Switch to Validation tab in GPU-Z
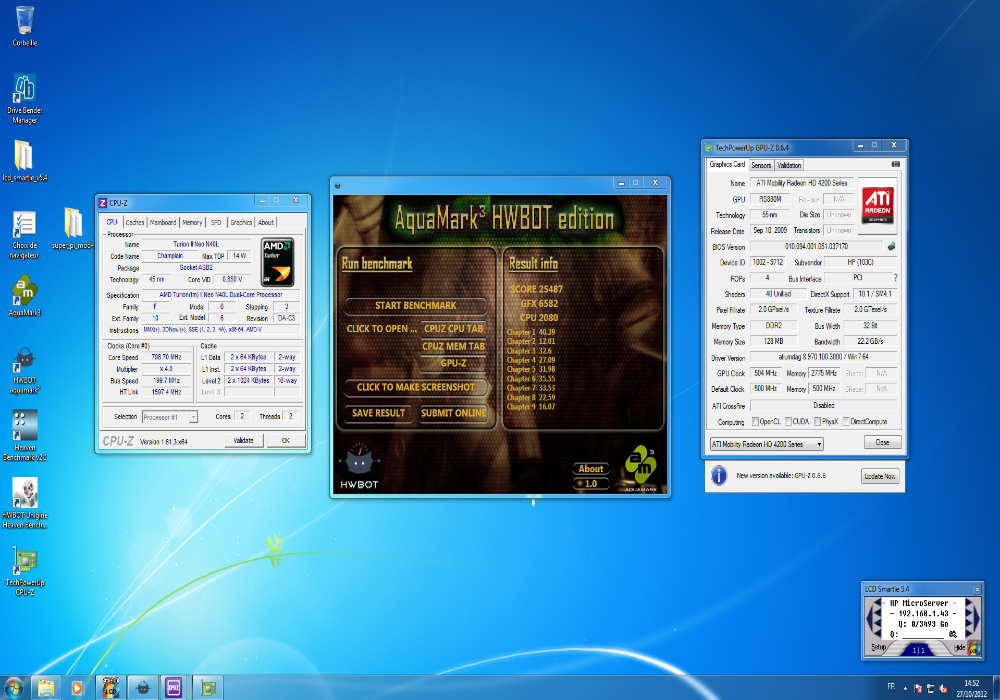1000x700 pixels. coord(789,165)
